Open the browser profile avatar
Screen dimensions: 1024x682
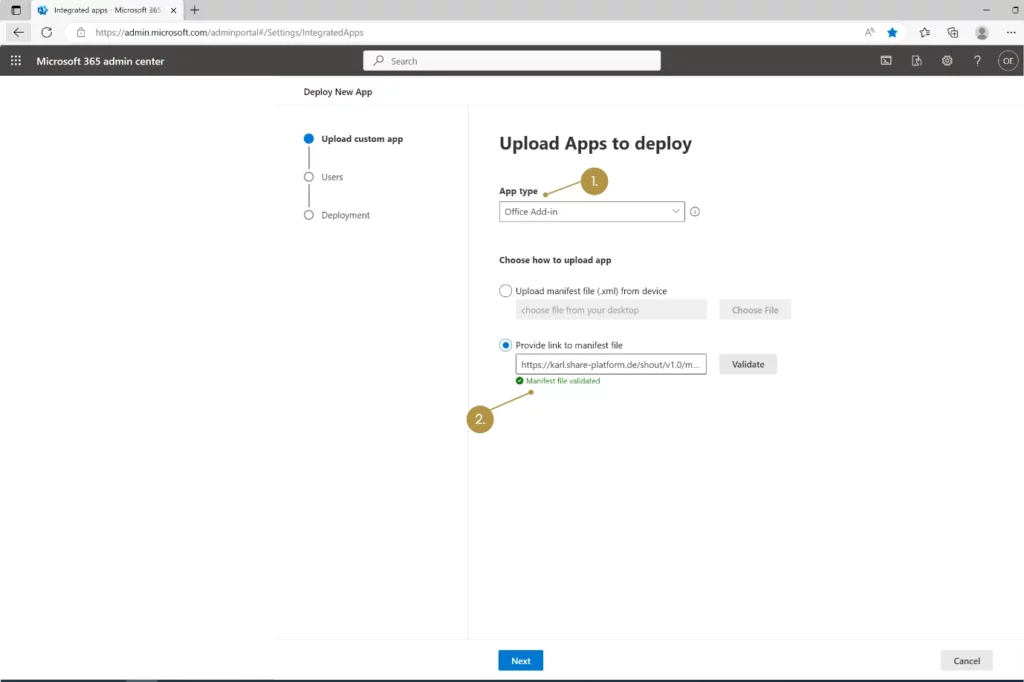982,32
